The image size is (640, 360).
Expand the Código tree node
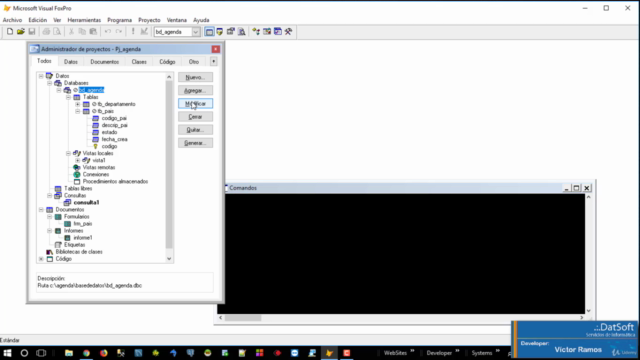41,259
